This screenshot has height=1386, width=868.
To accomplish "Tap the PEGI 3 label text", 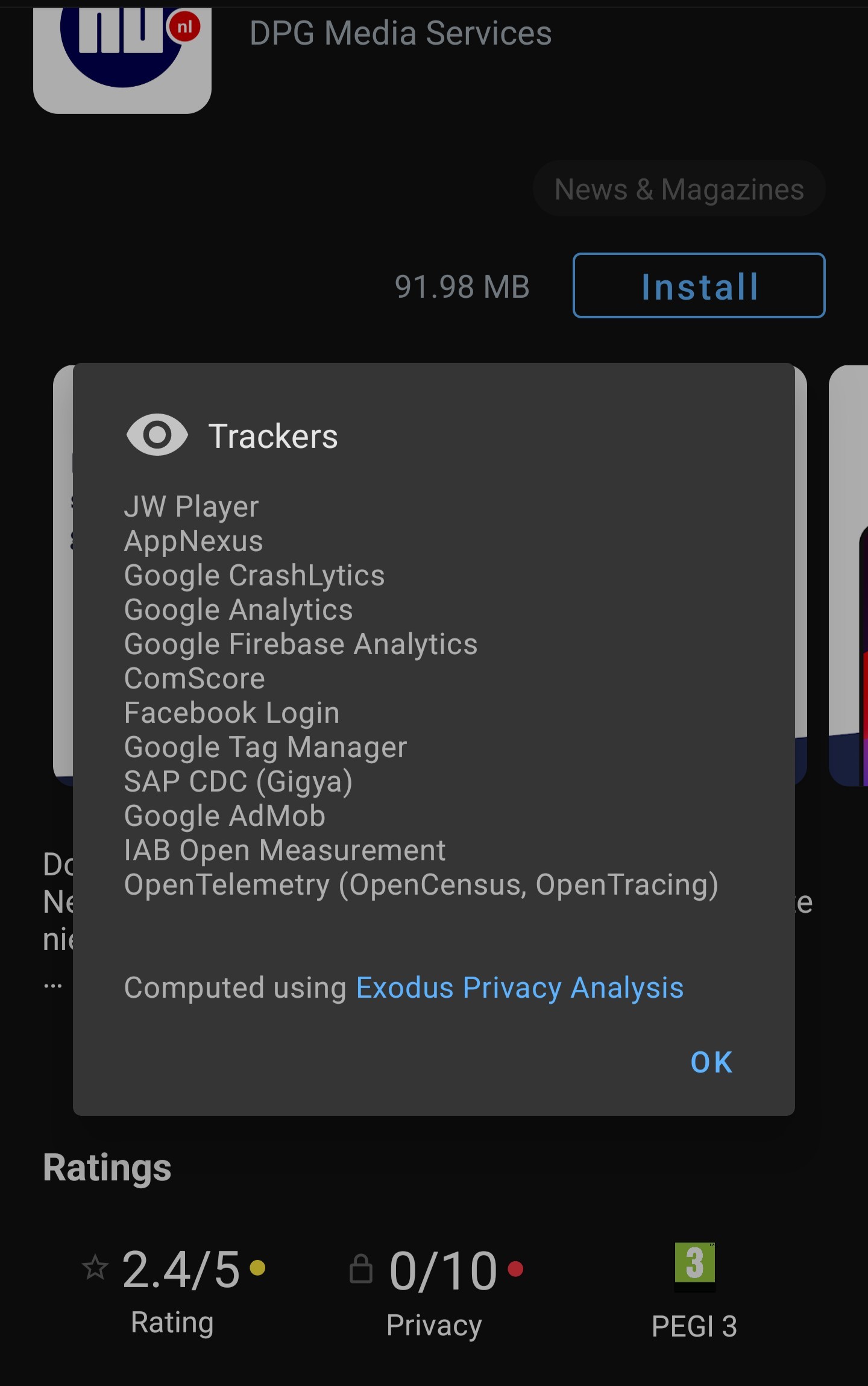I will (694, 1326).
